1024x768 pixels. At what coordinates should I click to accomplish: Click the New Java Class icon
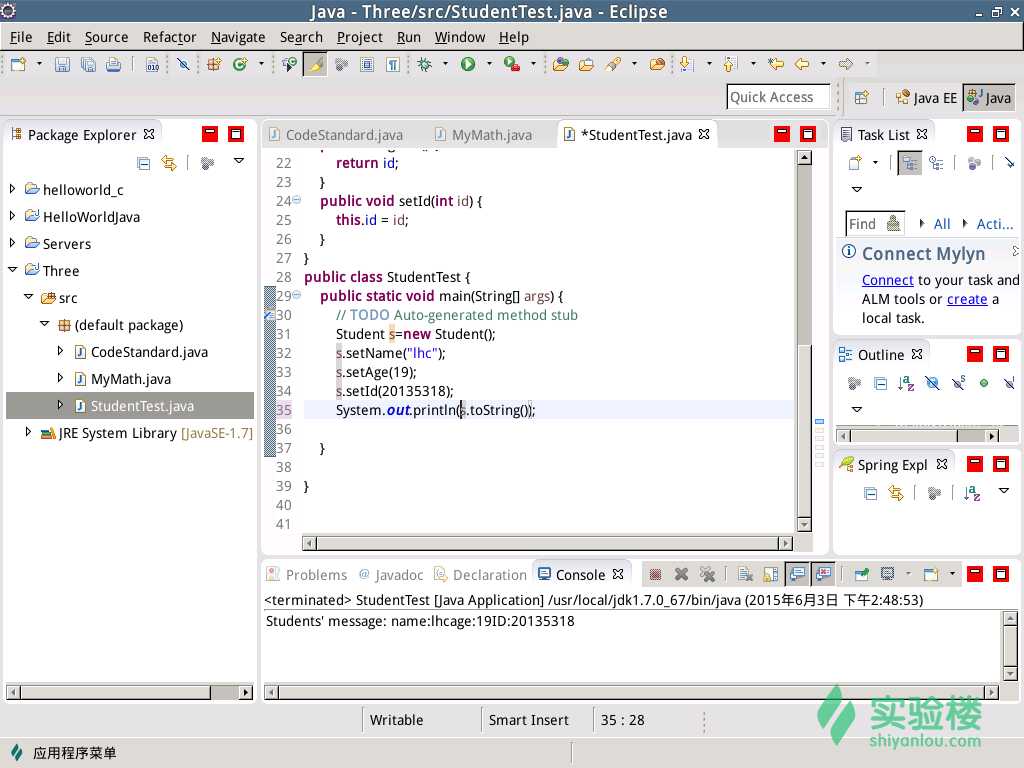pos(240,64)
